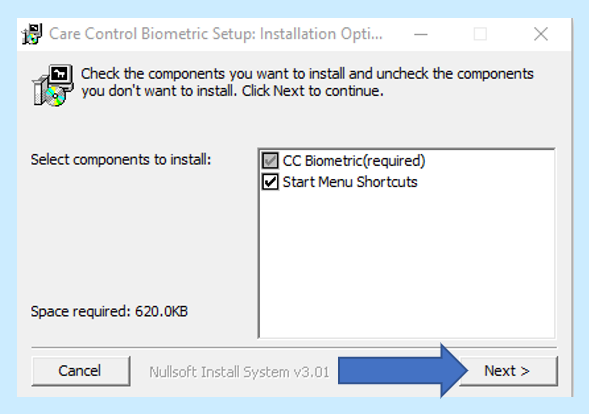
Task: Click the window title Care Control Biometric Setup
Action: (x=216, y=34)
